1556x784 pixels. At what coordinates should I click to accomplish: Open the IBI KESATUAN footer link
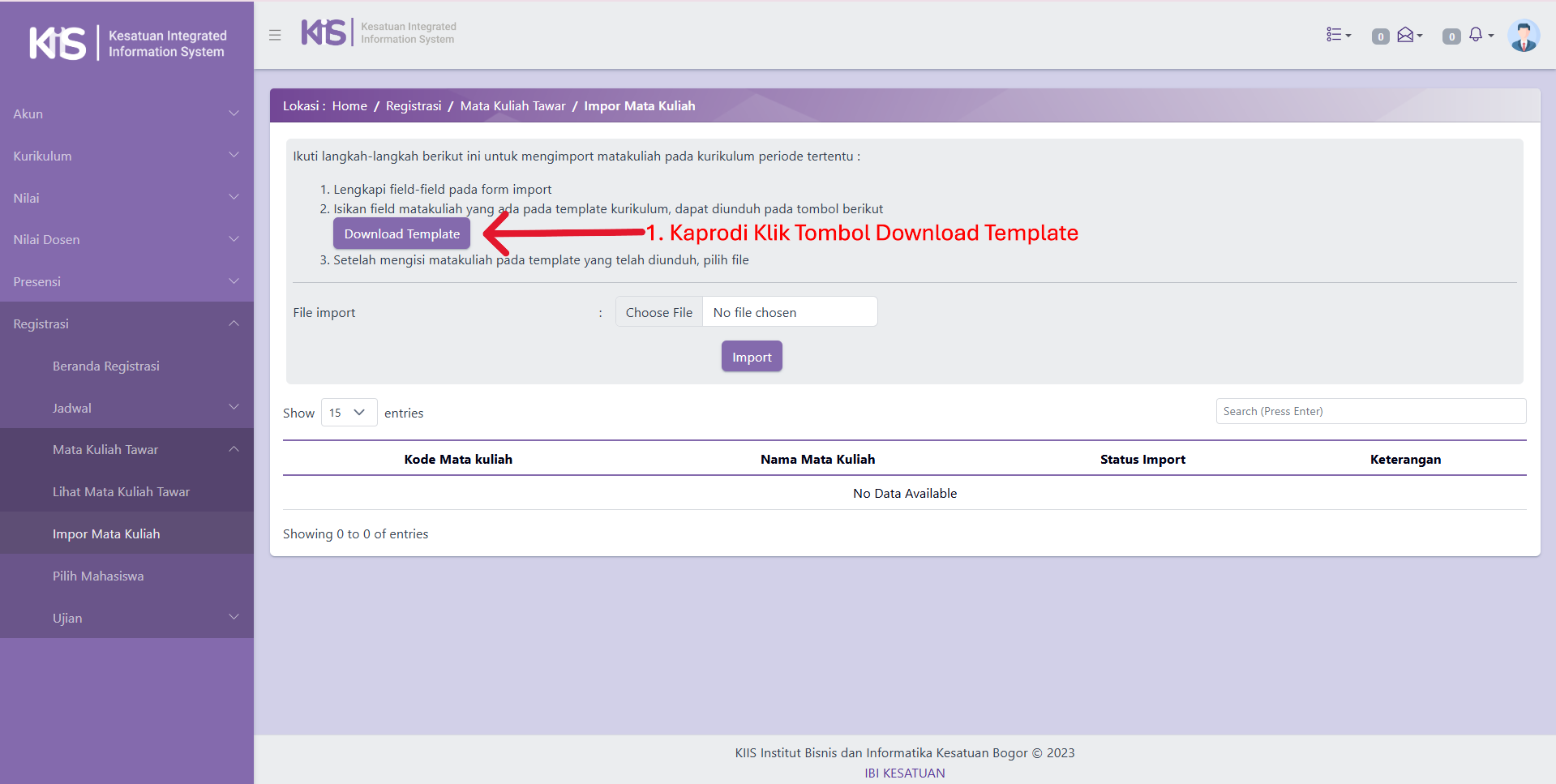904,773
